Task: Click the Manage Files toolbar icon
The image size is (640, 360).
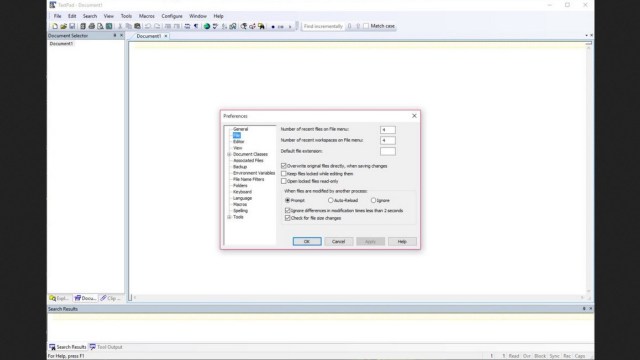Action: (83, 26)
